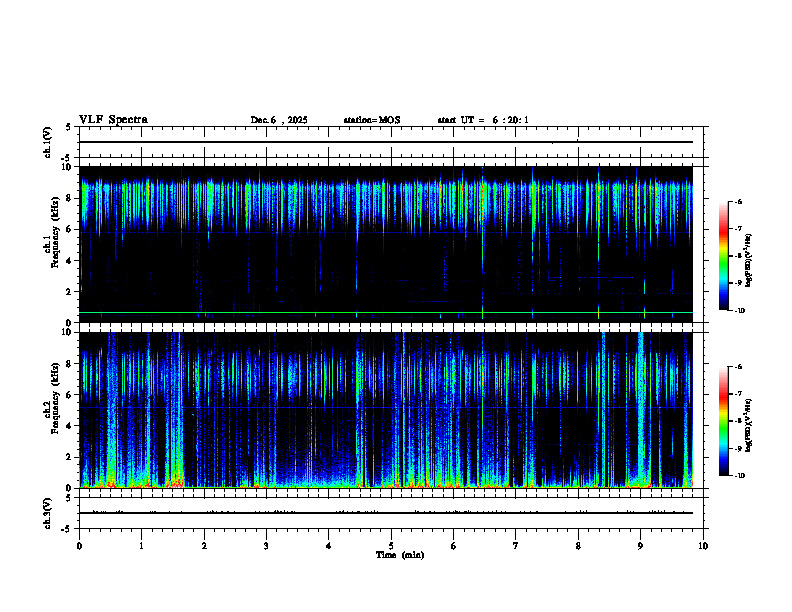Select the "station=MOS" header text

372,120
